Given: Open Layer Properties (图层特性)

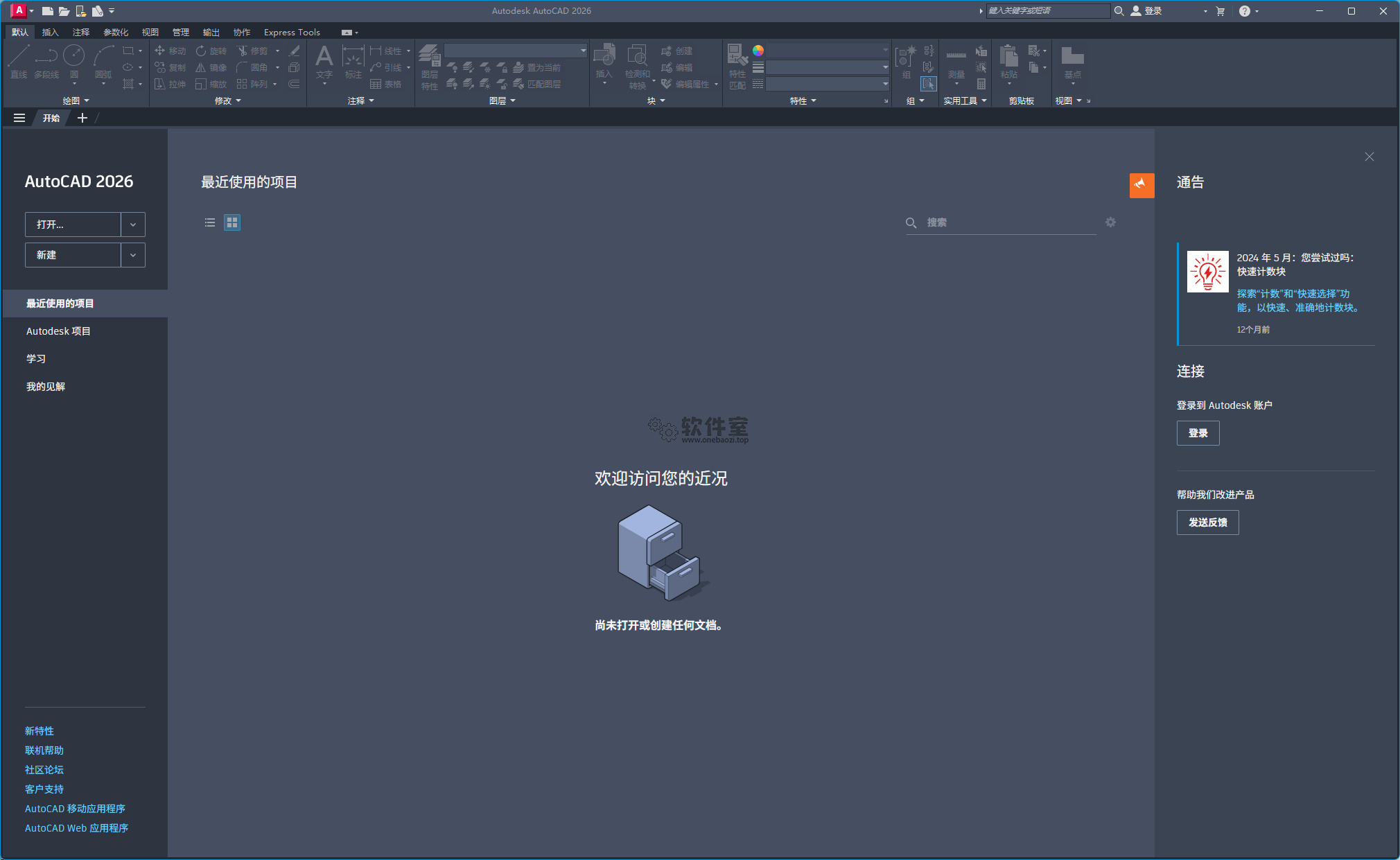Looking at the screenshot, I should pyautogui.click(x=430, y=67).
